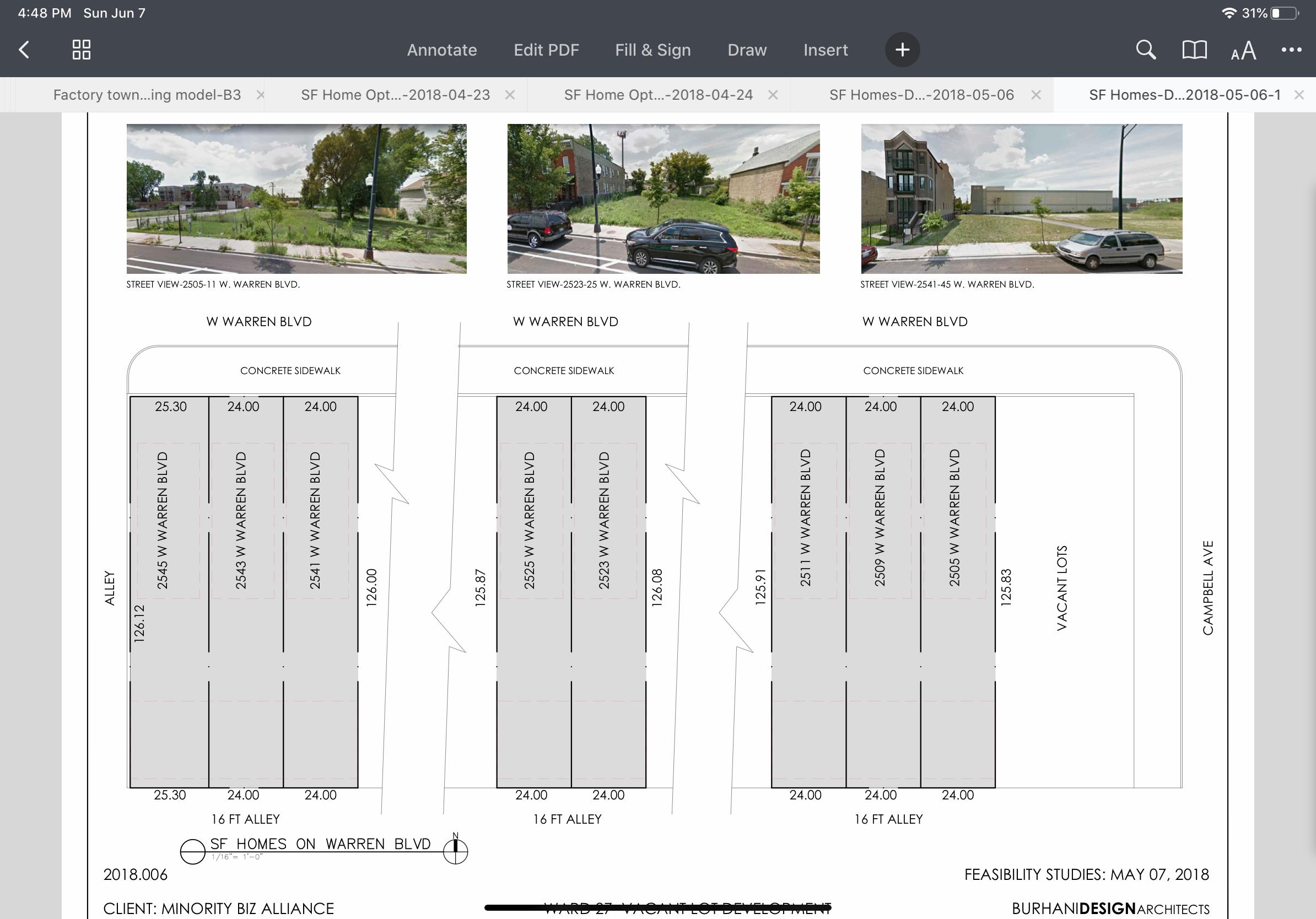1316x919 pixels.
Task: Open the Insert tools
Action: [x=825, y=50]
